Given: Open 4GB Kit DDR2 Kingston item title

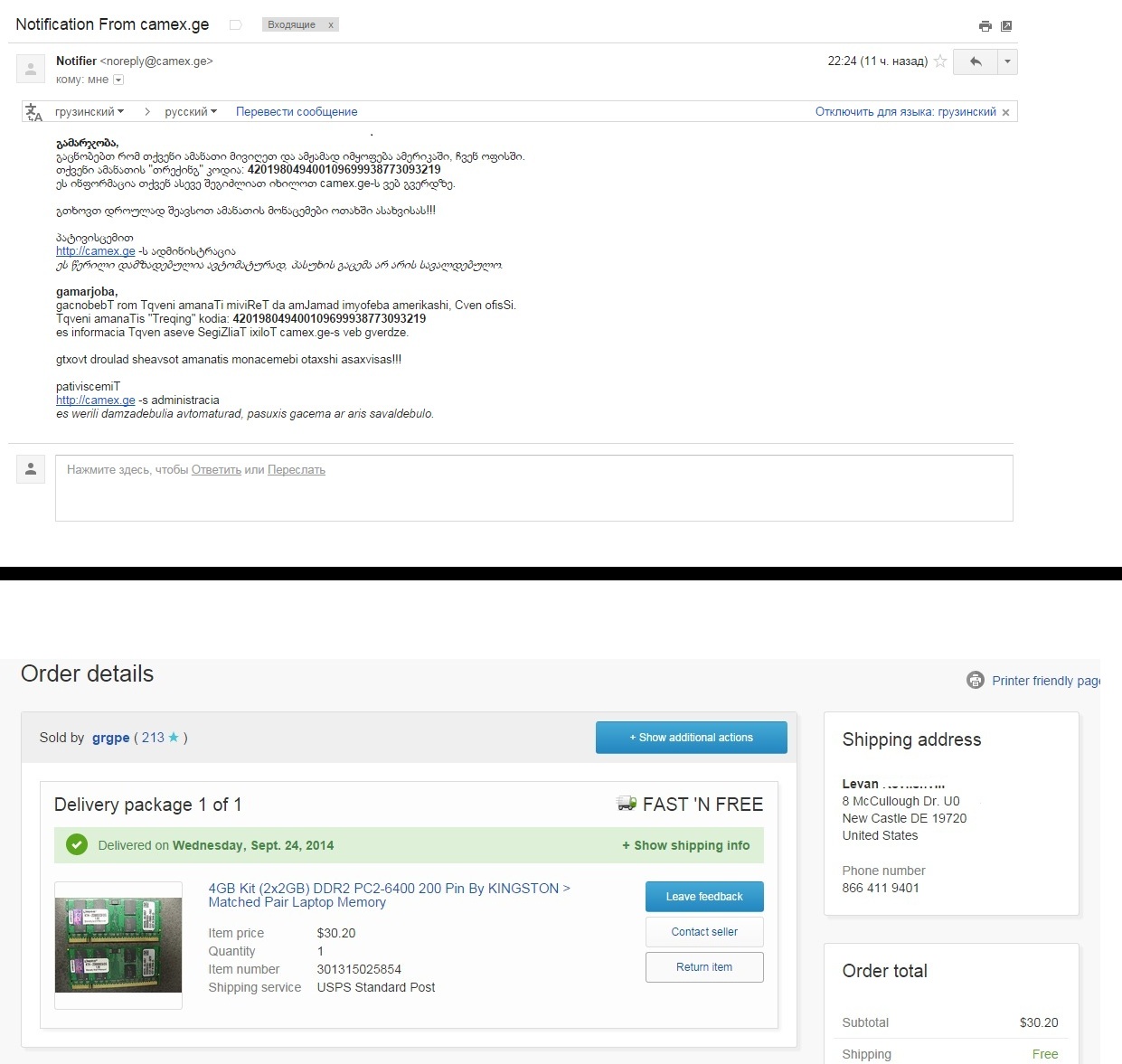Looking at the screenshot, I should coord(390,895).
